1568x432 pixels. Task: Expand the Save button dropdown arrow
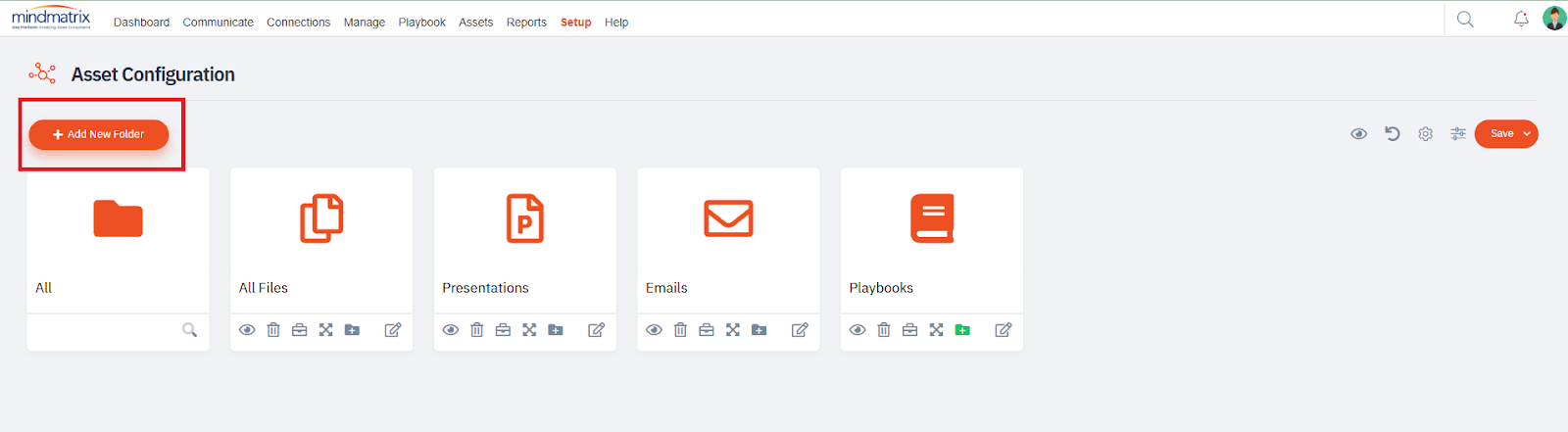point(1527,134)
